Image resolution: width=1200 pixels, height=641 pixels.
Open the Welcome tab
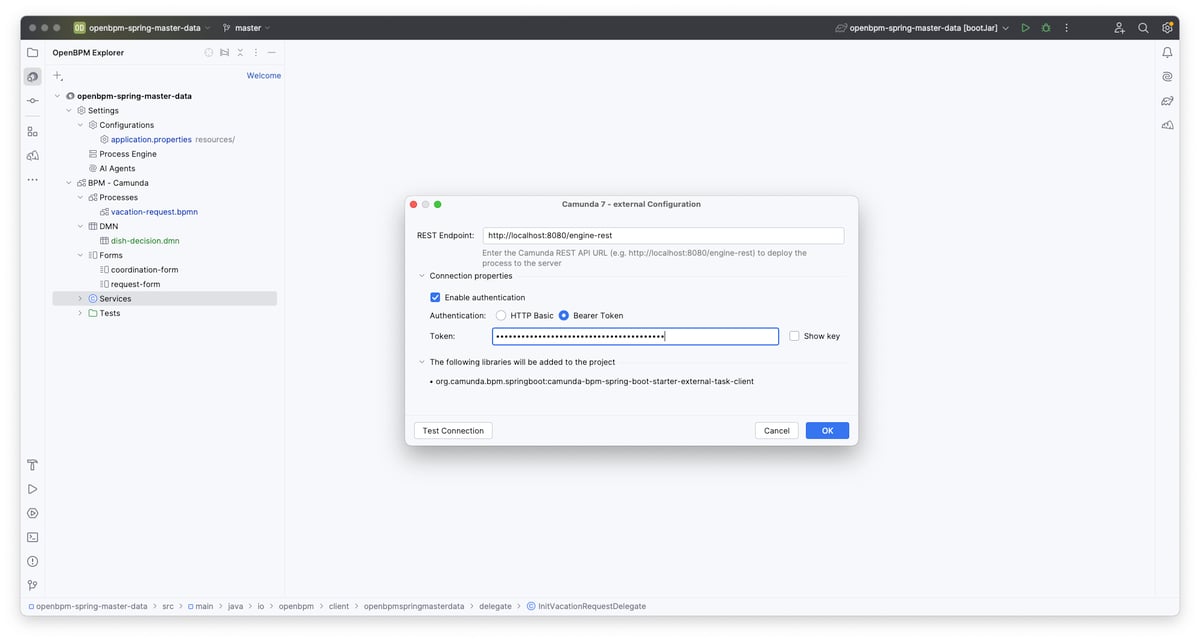tap(263, 76)
